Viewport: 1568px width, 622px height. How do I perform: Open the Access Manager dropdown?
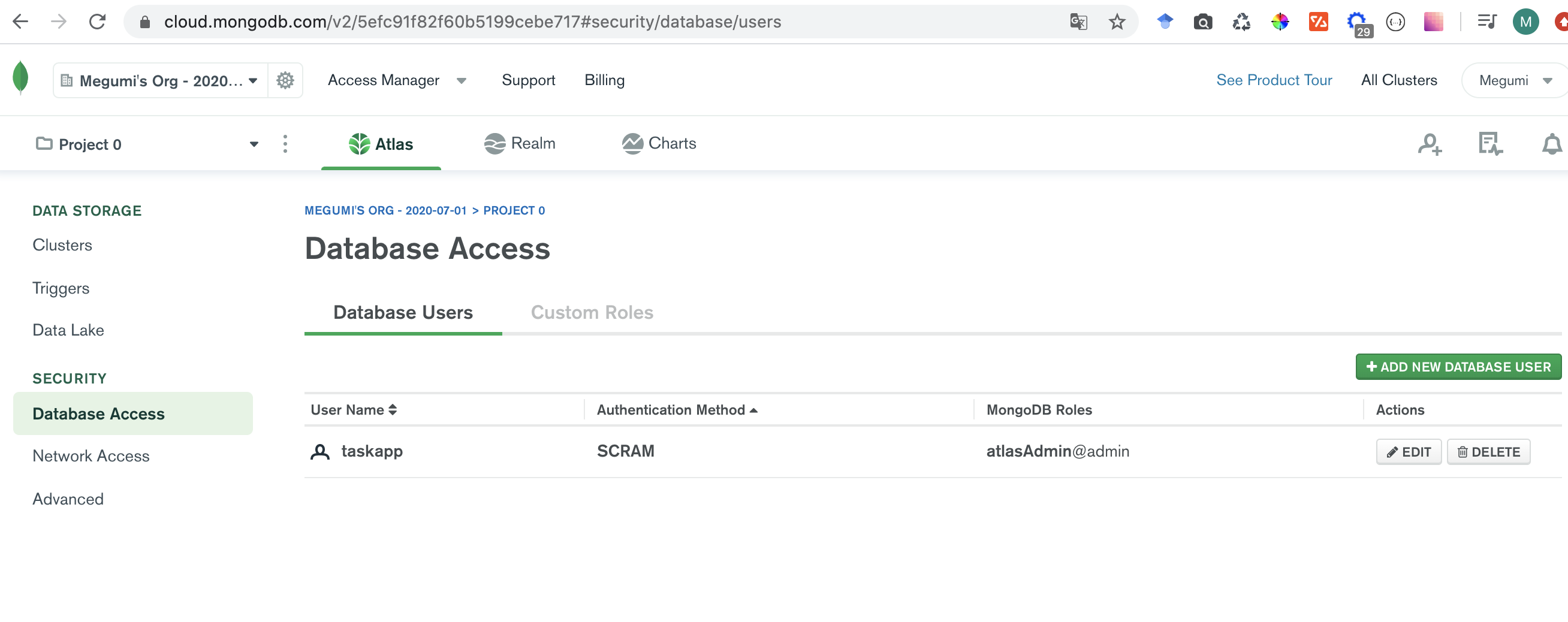397,80
